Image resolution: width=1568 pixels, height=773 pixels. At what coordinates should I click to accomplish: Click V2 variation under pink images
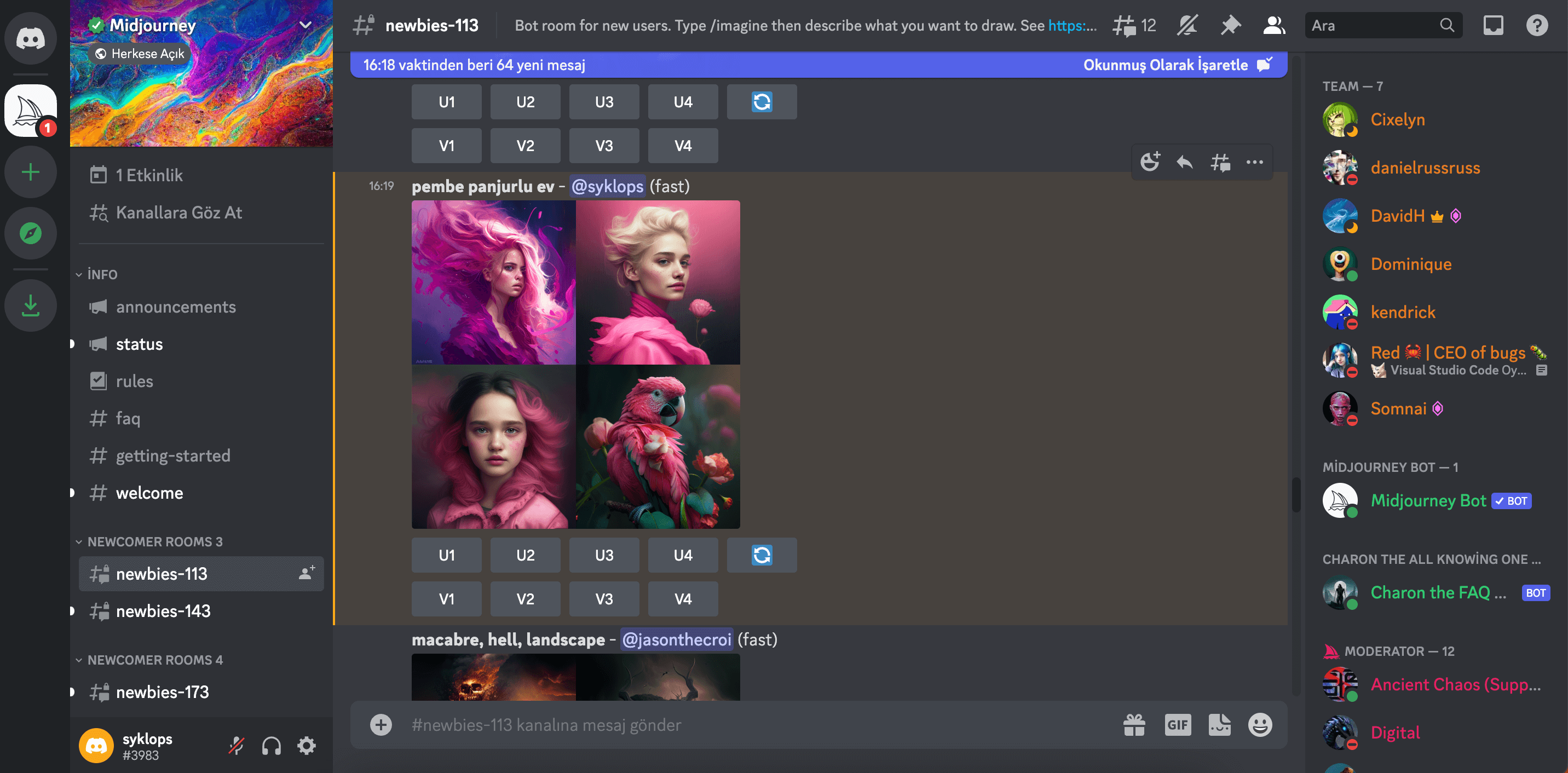point(525,598)
